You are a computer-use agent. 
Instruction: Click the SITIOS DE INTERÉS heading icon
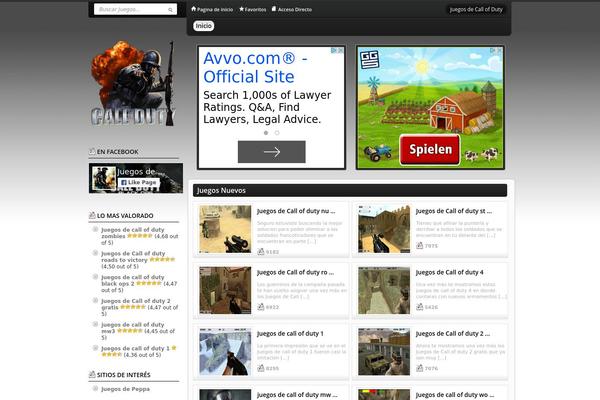tap(92, 374)
